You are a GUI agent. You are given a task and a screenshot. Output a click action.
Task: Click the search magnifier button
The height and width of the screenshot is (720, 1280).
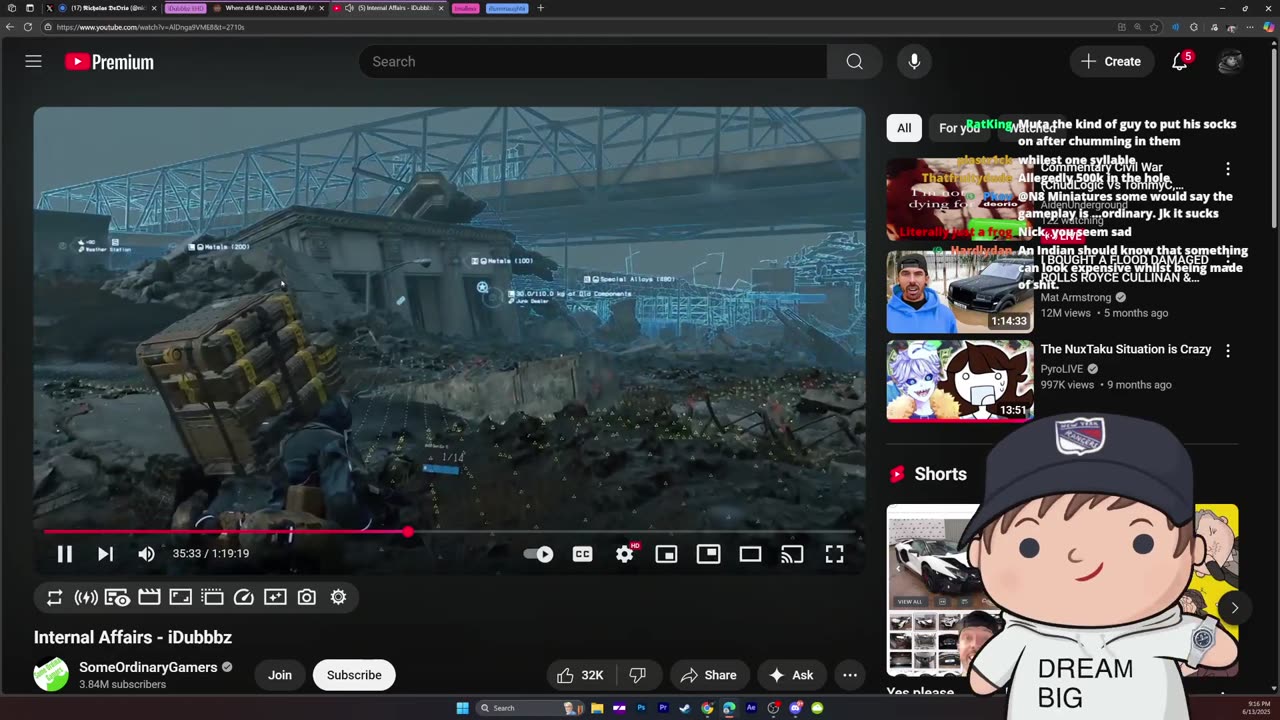854,61
